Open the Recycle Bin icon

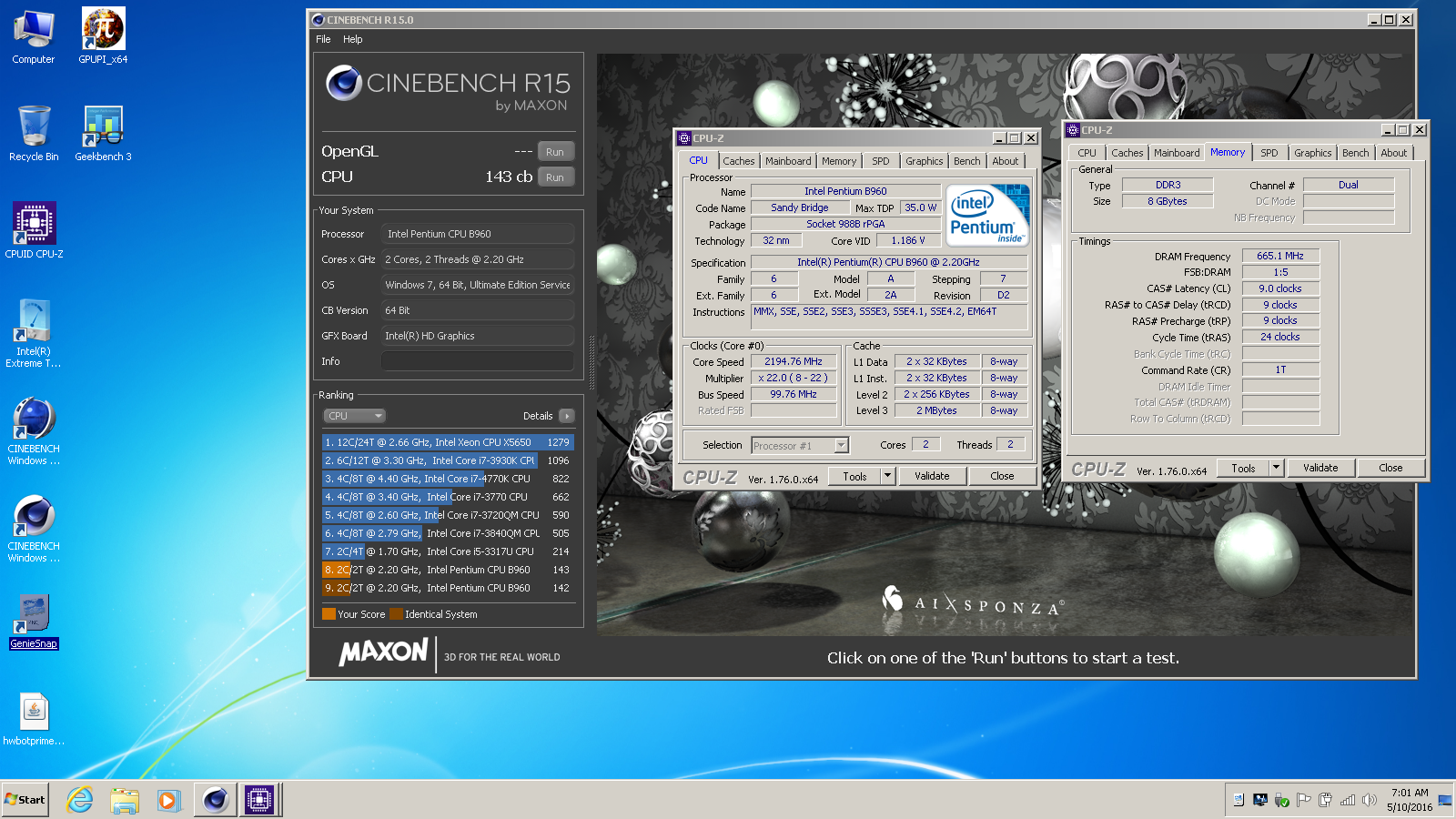[x=34, y=134]
